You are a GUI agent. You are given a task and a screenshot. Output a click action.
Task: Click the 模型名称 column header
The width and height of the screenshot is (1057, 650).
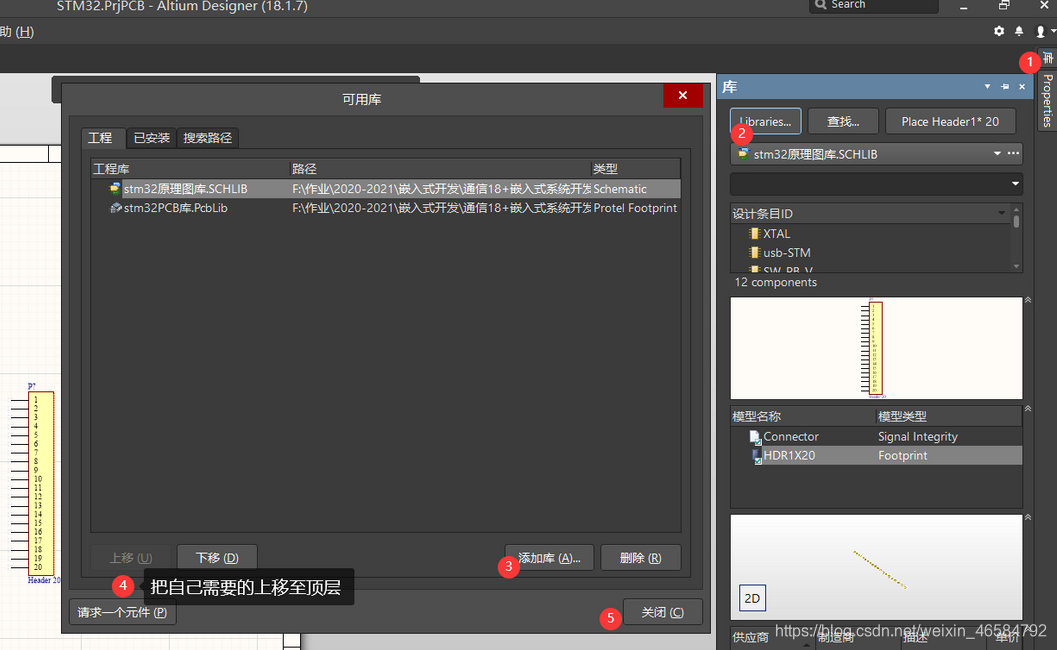point(802,417)
